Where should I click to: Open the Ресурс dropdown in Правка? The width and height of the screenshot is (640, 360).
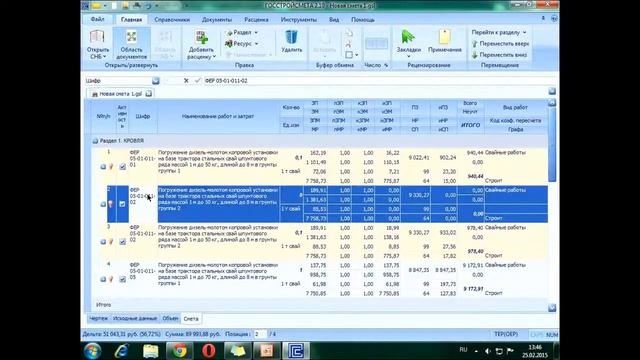[x=242, y=43]
